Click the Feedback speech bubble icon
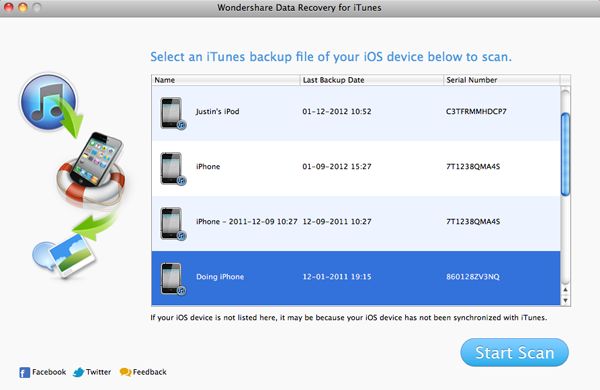 (125, 372)
